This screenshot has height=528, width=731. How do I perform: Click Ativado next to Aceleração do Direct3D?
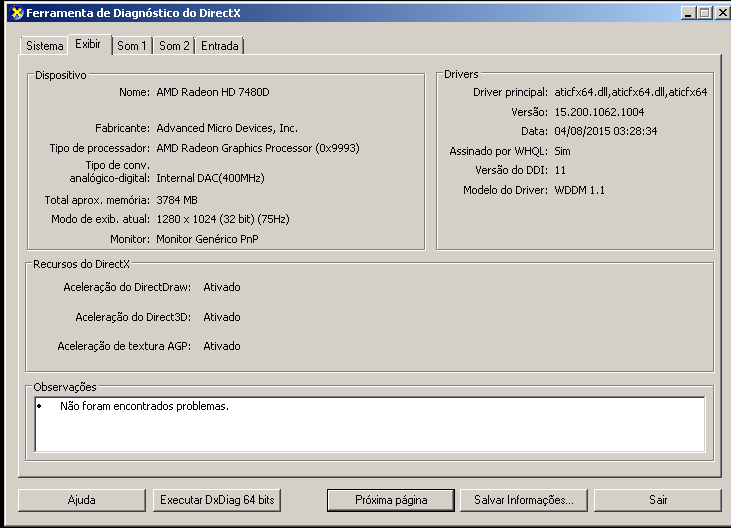[222, 317]
